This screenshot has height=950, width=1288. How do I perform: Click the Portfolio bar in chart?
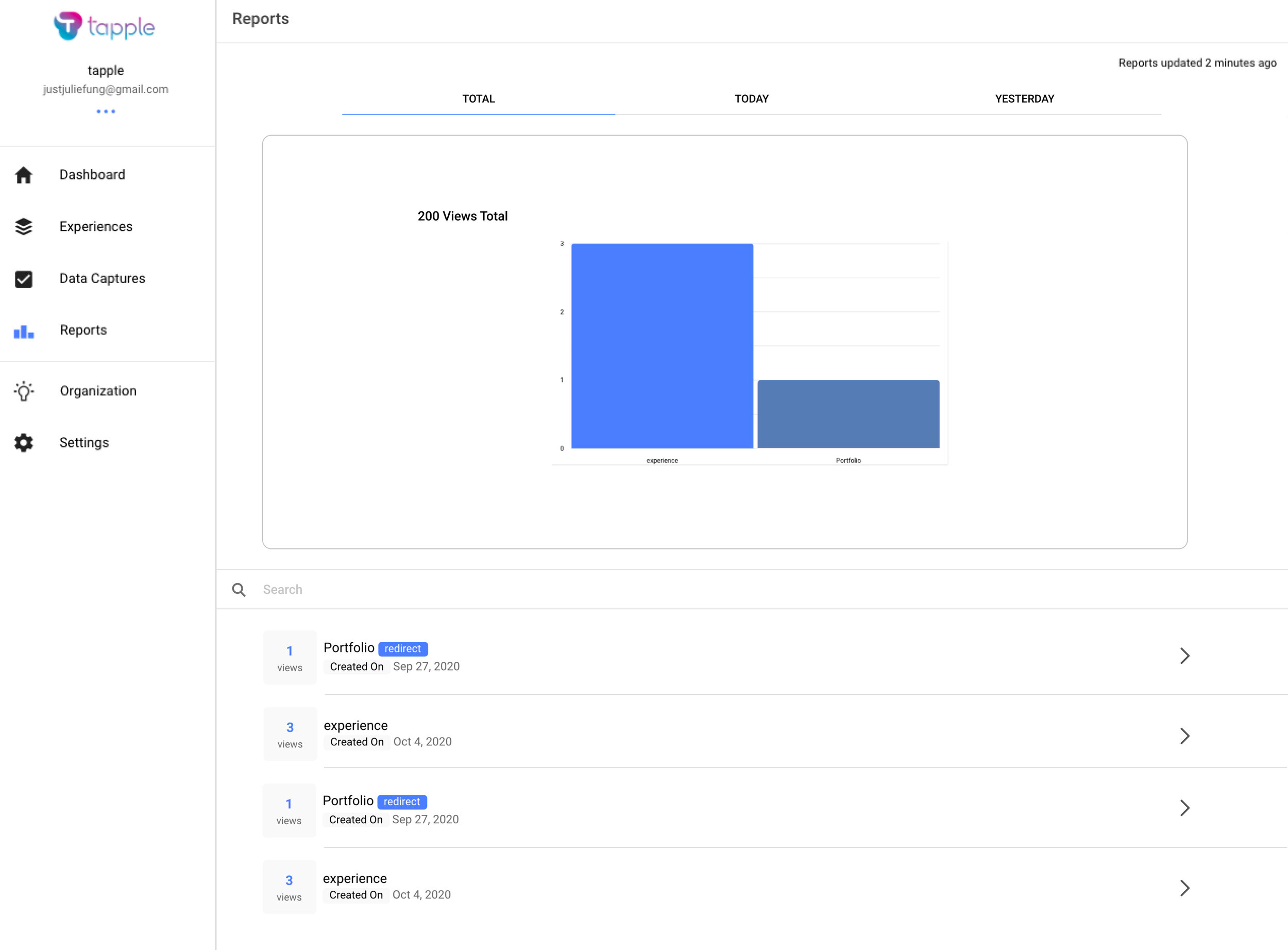(x=849, y=414)
